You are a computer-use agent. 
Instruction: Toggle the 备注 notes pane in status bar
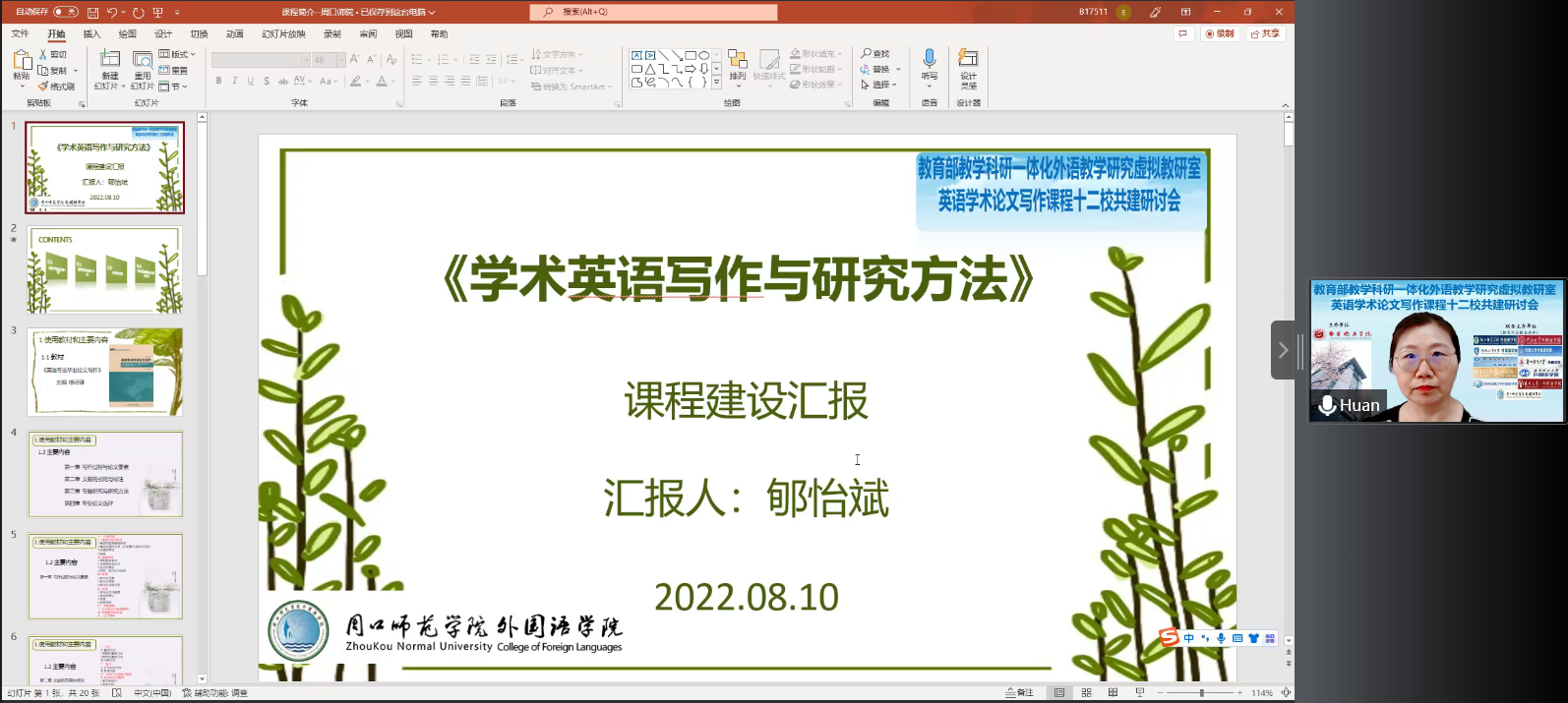tap(1019, 693)
